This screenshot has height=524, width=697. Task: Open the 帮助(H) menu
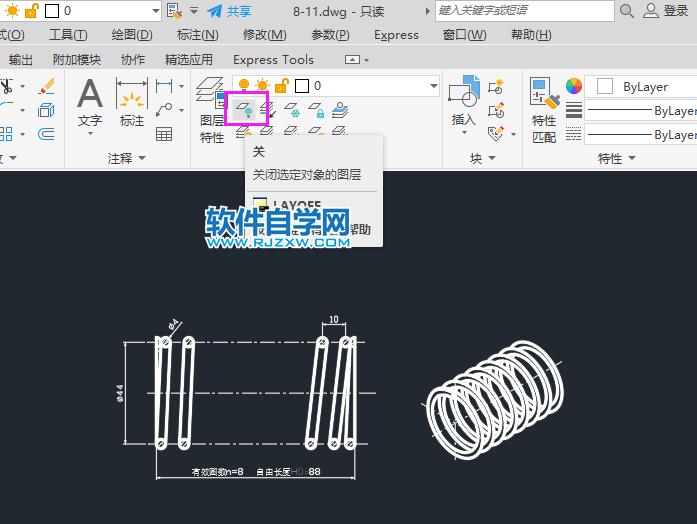(x=531, y=35)
